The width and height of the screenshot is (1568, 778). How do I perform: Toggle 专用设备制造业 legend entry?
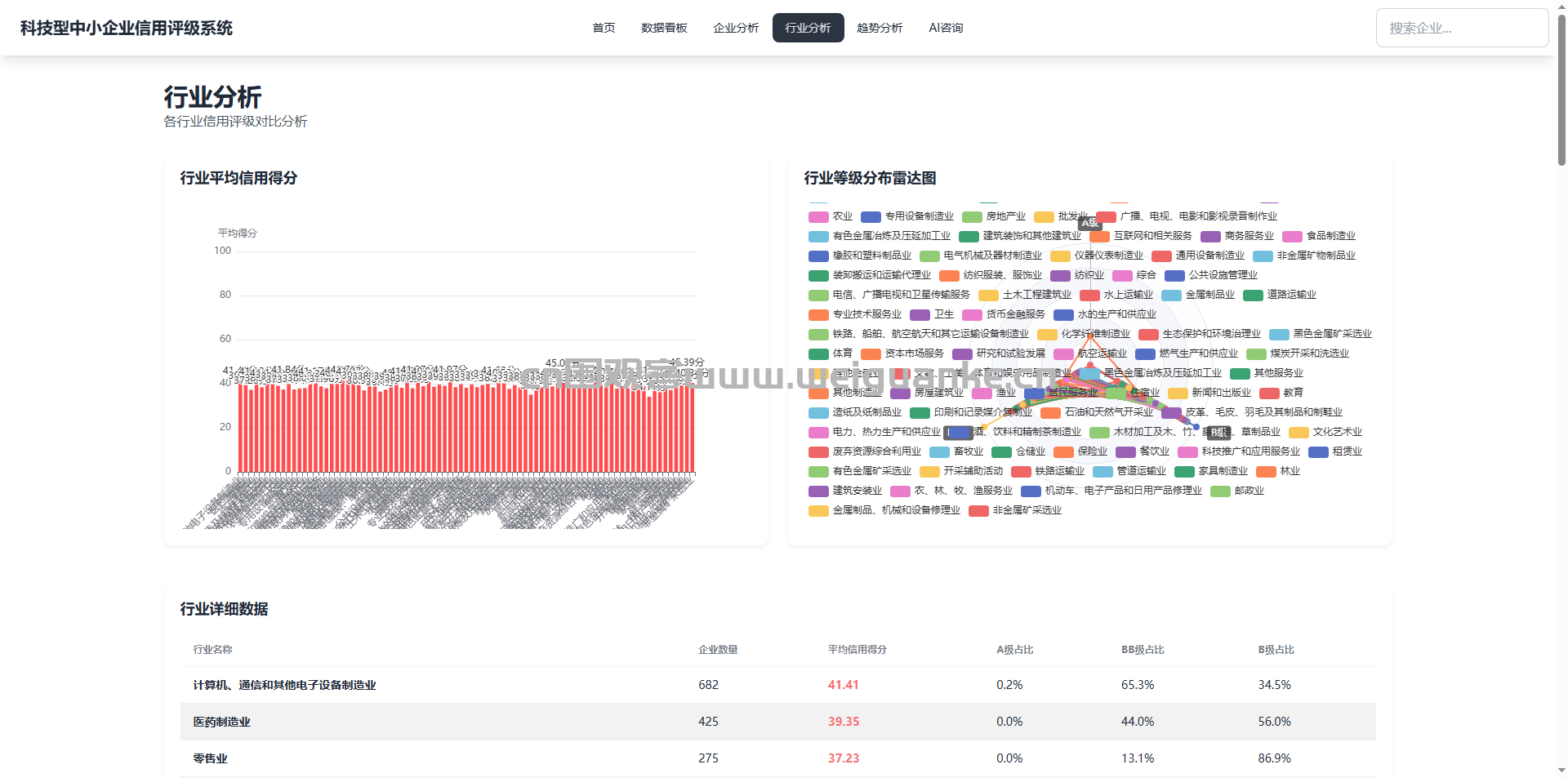click(x=907, y=216)
